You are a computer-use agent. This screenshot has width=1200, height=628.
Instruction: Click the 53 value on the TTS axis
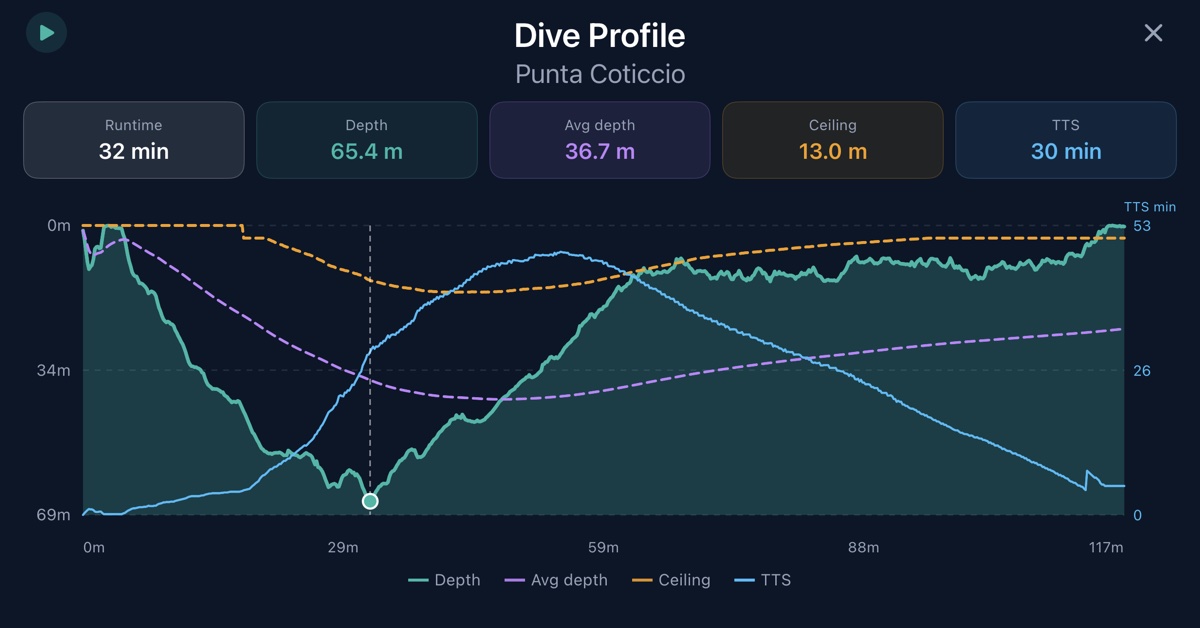pyautogui.click(x=1142, y=226)
